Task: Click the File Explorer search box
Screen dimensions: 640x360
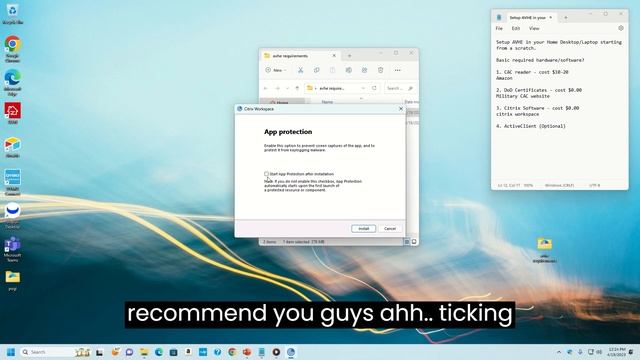Action: 400,88
